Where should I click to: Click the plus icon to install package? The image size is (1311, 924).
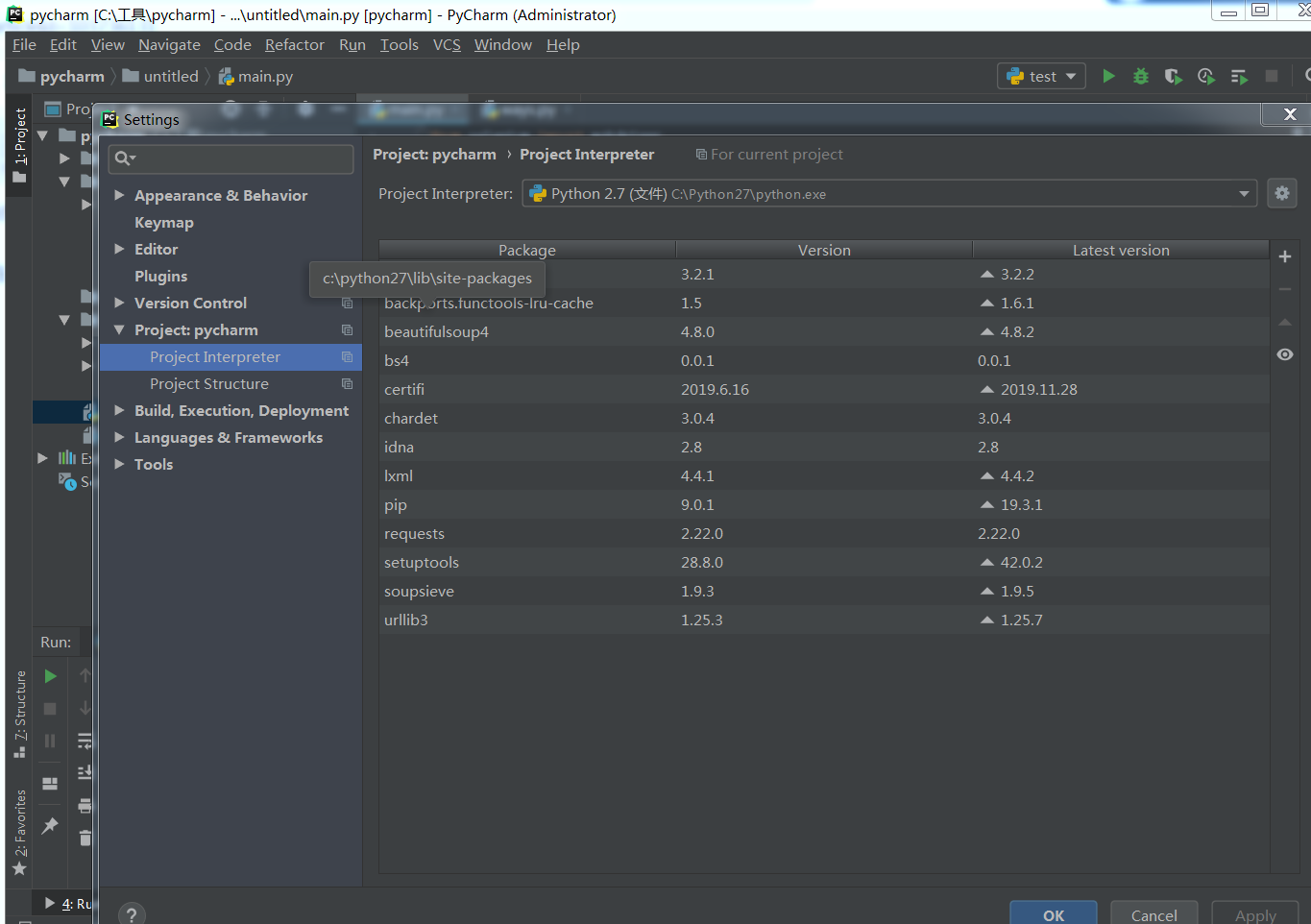tap(1285, 256)
